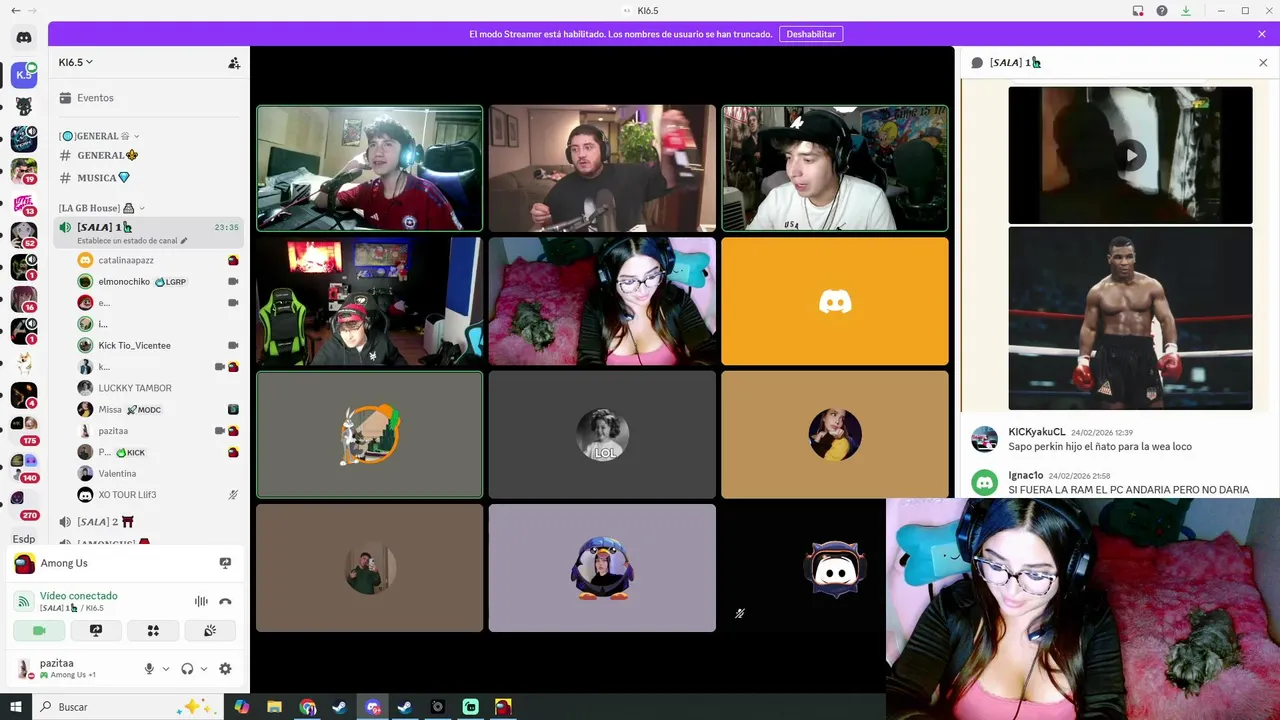Edit the channel status pencil icon
This screenshot has height=720, width=1280.
[184, 241]
